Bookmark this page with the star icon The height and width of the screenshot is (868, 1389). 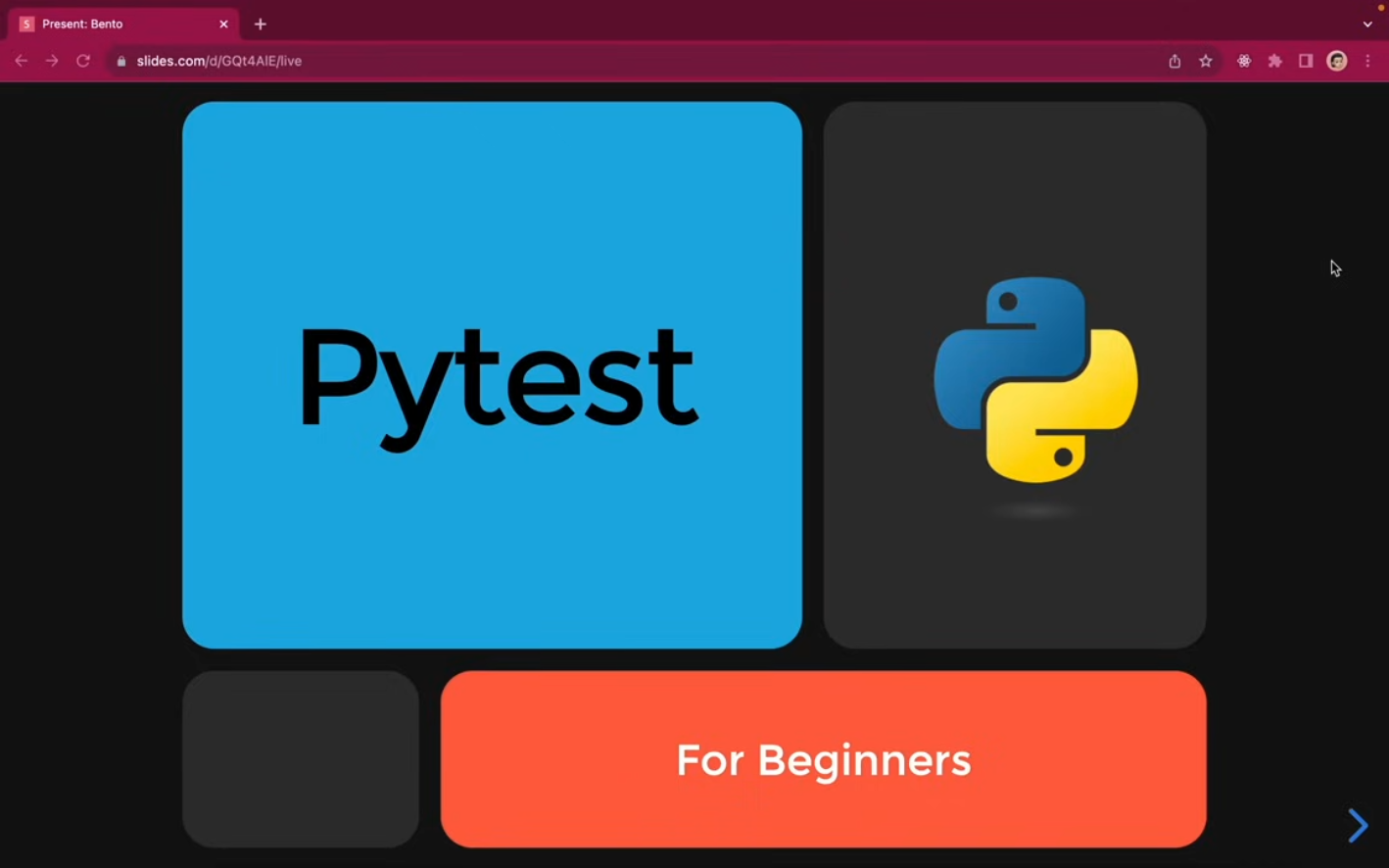[1206, 61]
